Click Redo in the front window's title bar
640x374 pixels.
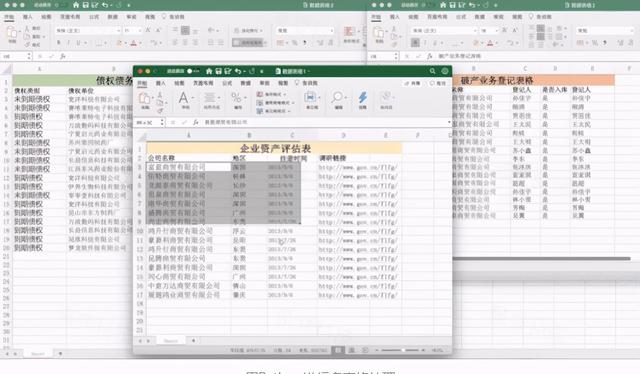[251, 71]
